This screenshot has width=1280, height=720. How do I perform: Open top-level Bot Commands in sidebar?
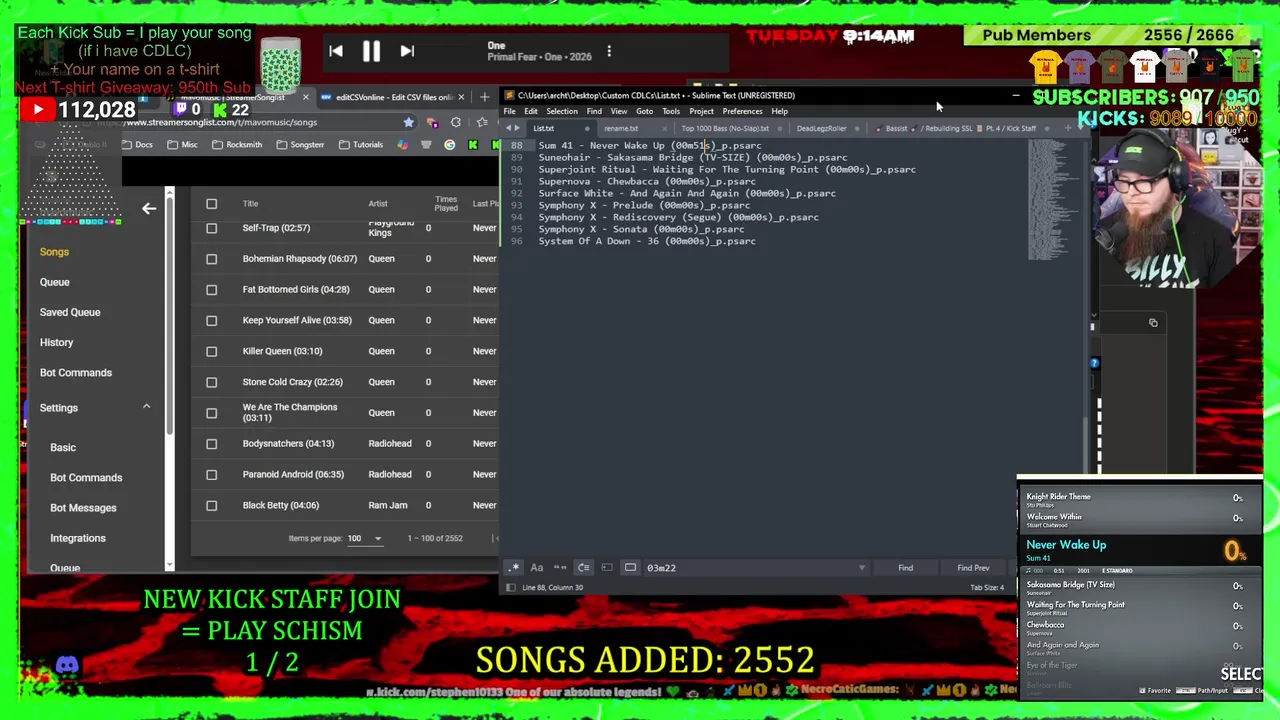pos(76,372)
